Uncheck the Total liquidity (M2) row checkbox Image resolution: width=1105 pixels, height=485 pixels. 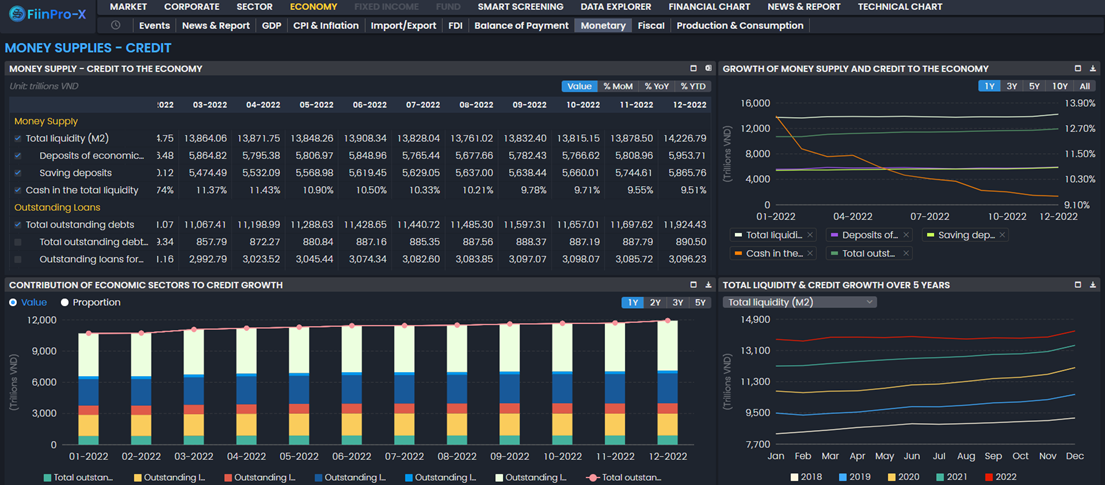[18, 139]
